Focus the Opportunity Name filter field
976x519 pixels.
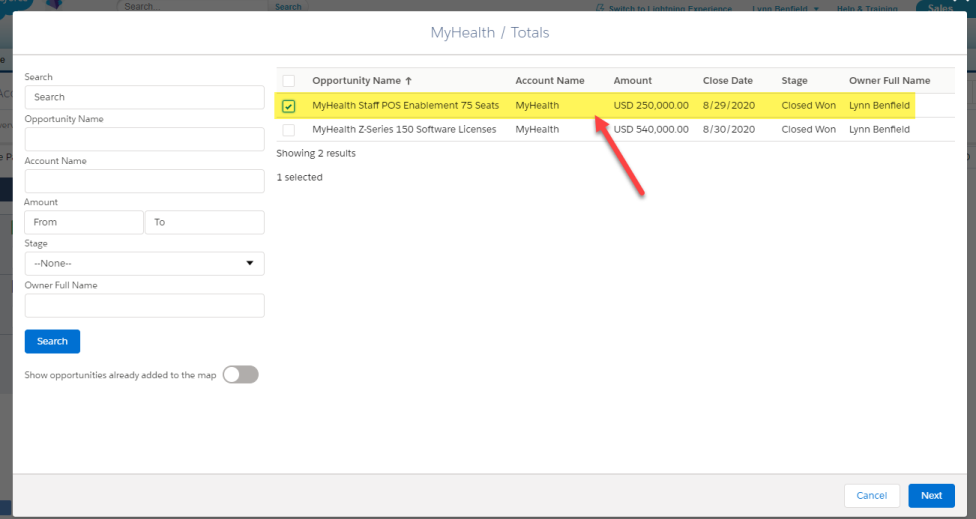(x=144, y=139)
